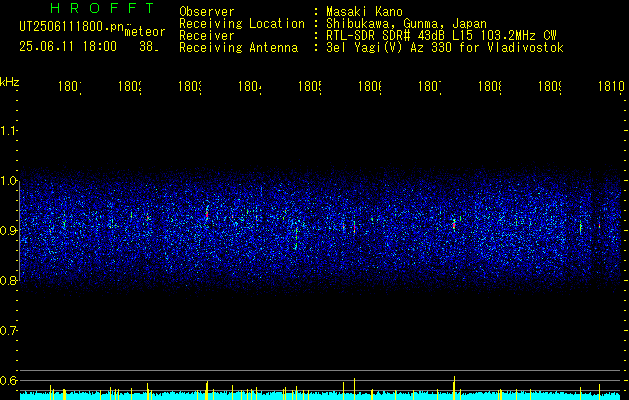629x400 pixels.
Task: Click the count value 38
Action: click(148, 47)
